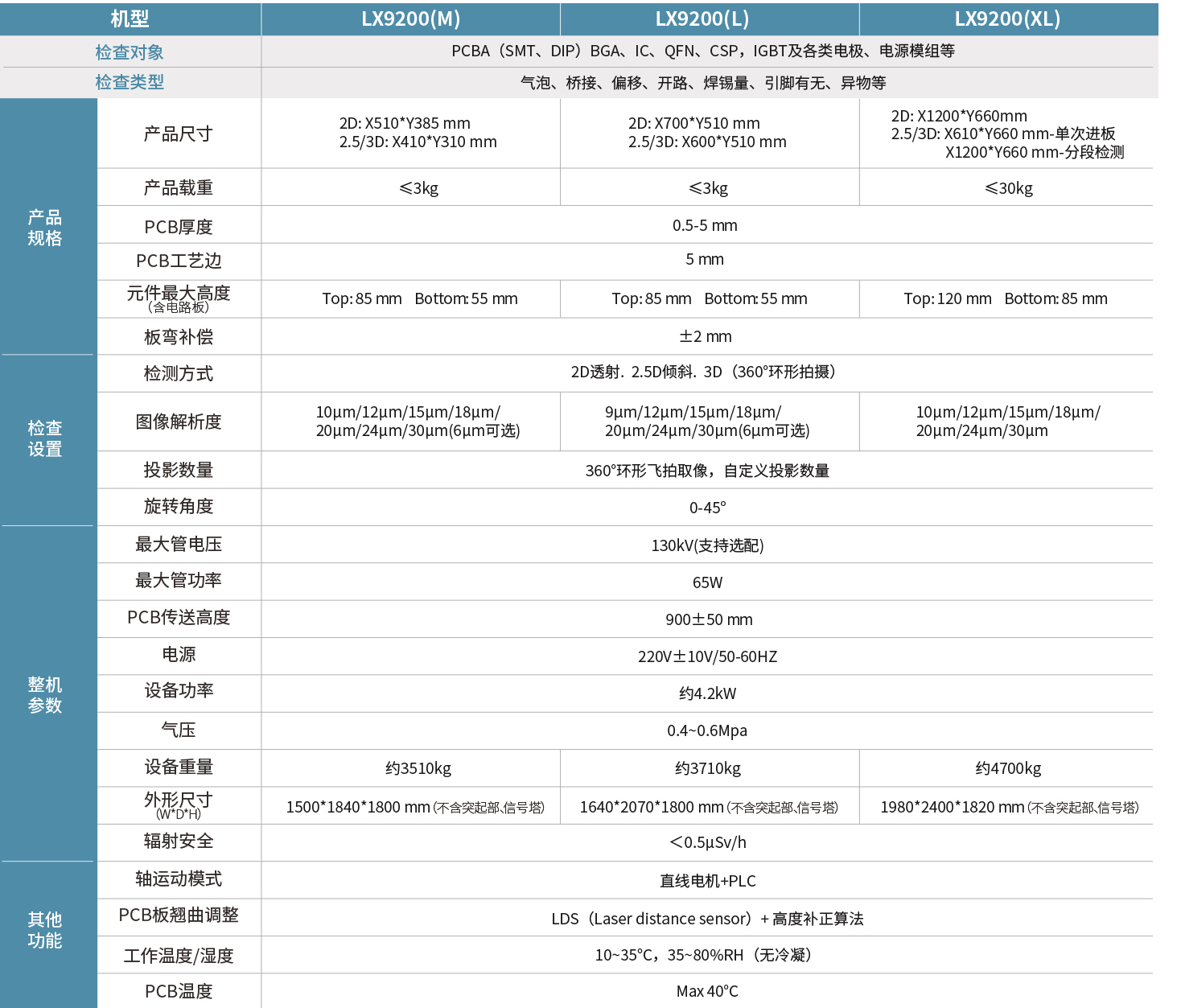Select the LX9200(M) column header
Image resolution: width=1181 pixels, height=1008 pixels.
coord(410,19)
